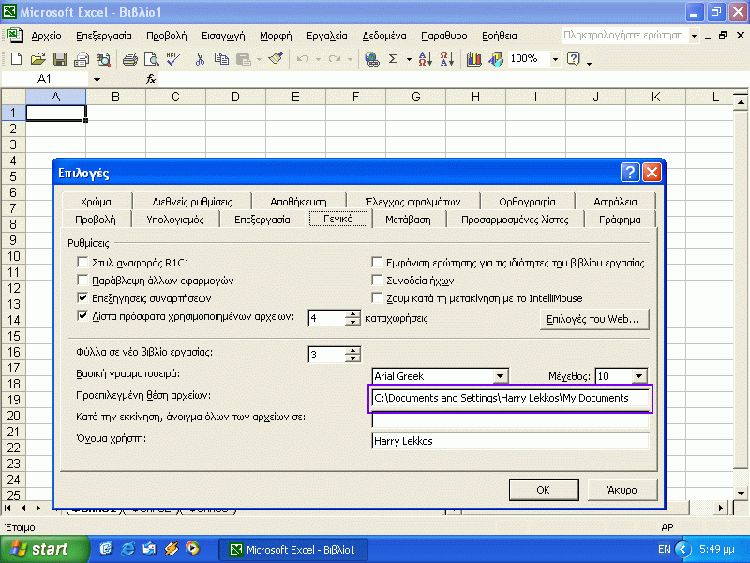Switch to the Υπολογισμός tab

pos(175,220)
